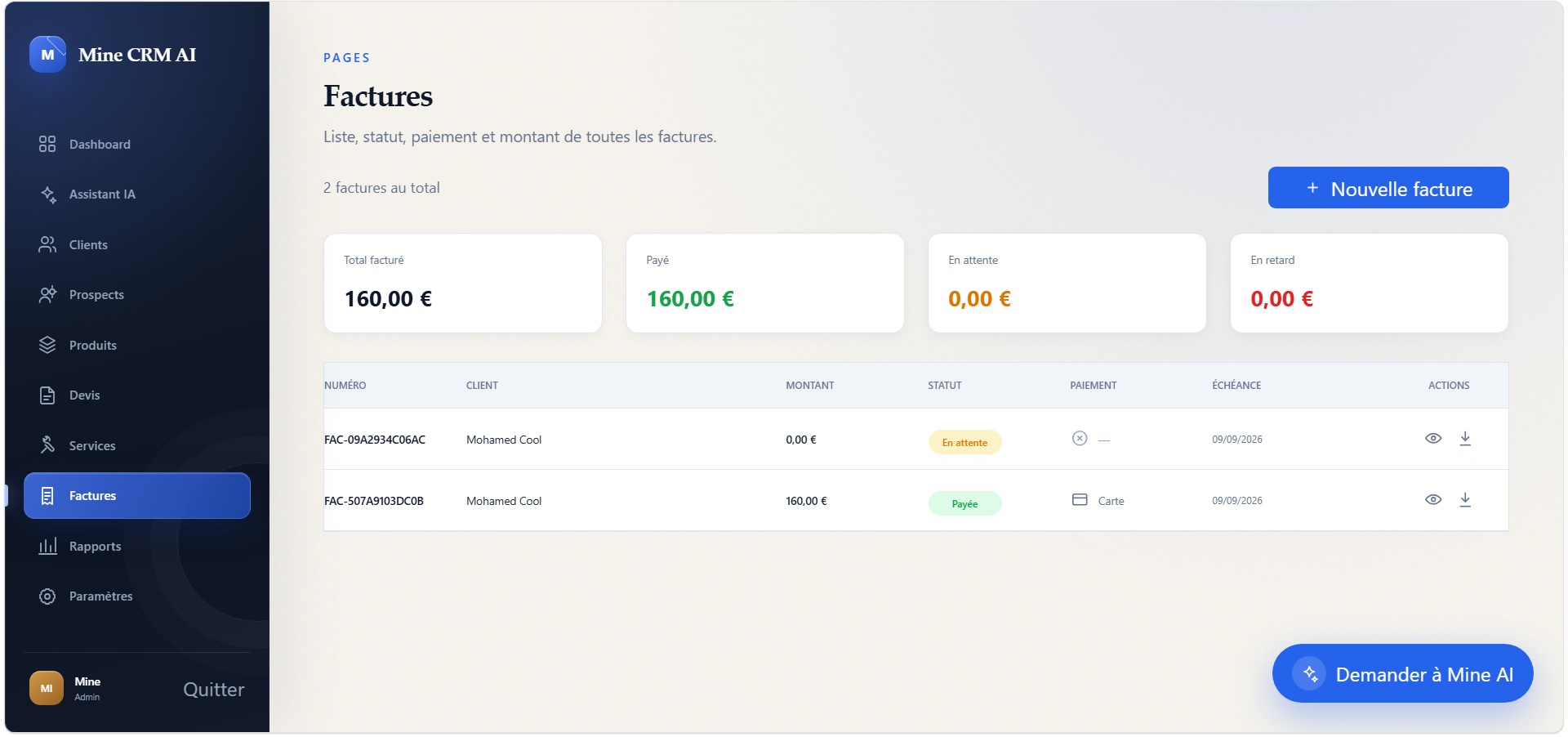The height and width of the screenshot is (737, 1568).
Task: Click Quitter to log out
Action: 214,690
